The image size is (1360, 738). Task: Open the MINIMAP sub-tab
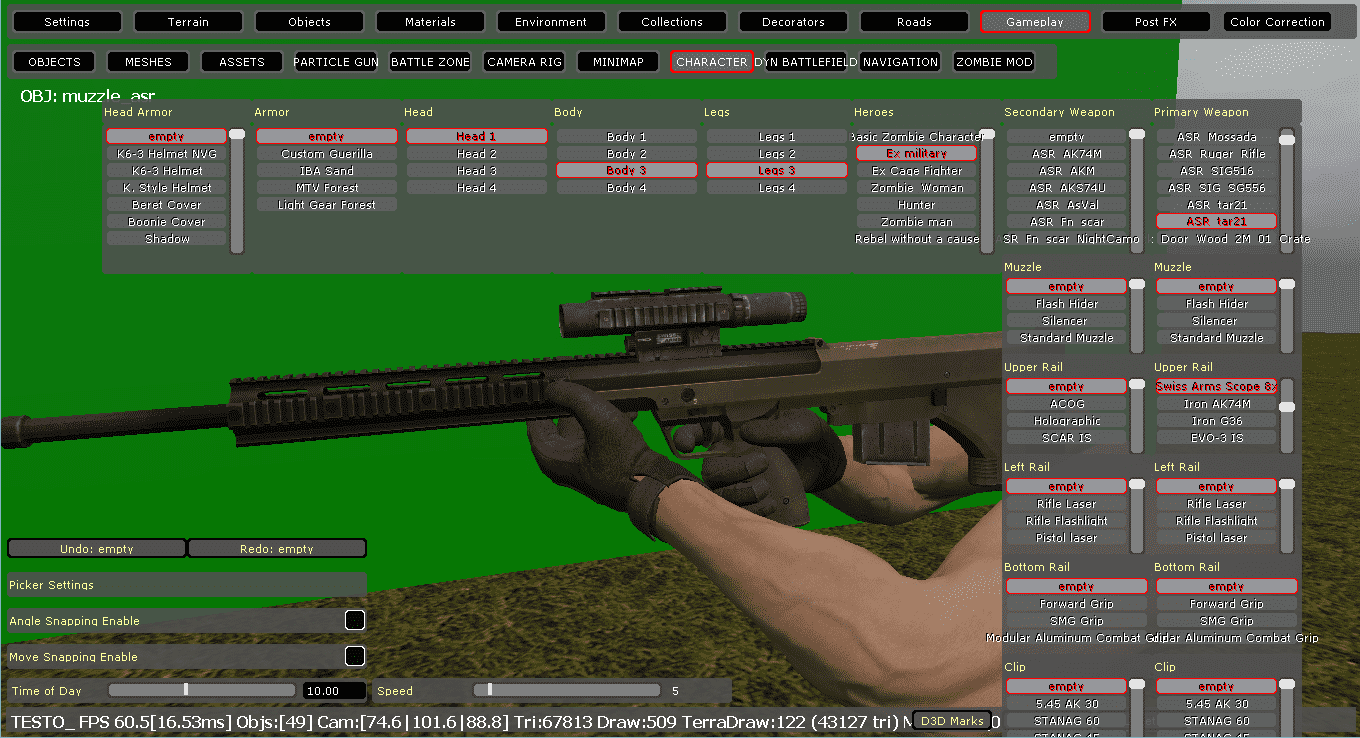pos(618,62)
